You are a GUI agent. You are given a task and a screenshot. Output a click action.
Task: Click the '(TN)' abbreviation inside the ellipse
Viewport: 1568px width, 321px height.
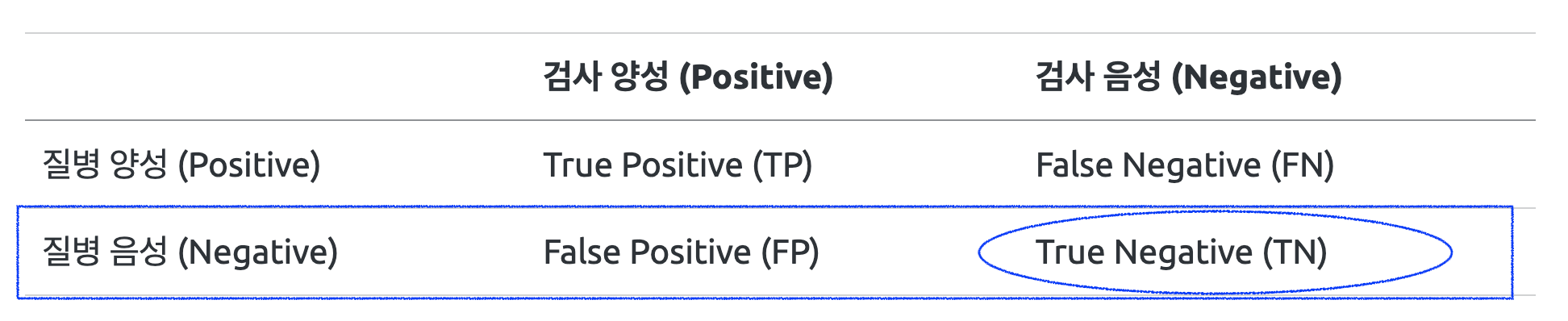tap(1295, 252)
